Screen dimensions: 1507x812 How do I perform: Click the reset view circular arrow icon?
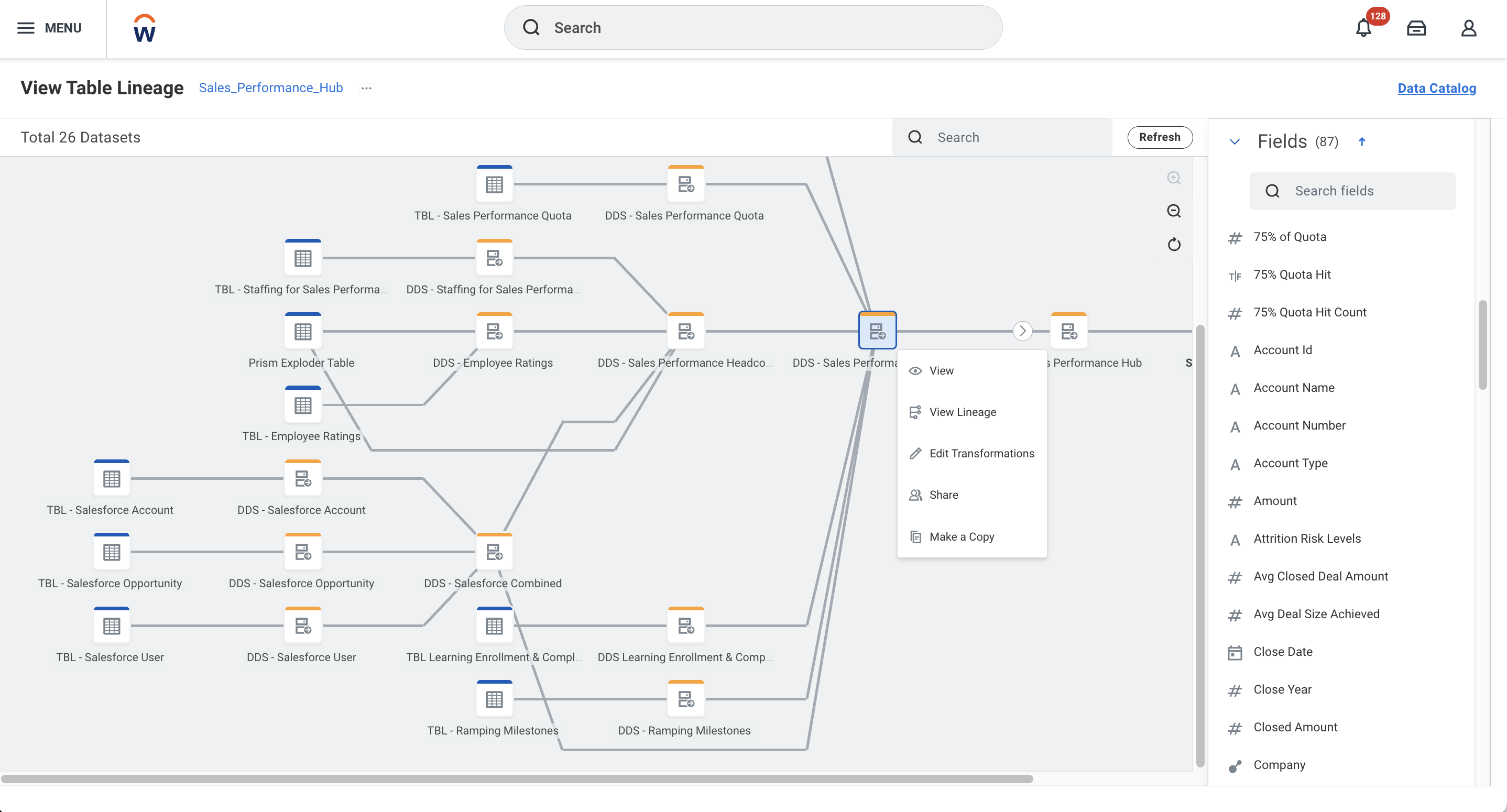[1174, 245]
